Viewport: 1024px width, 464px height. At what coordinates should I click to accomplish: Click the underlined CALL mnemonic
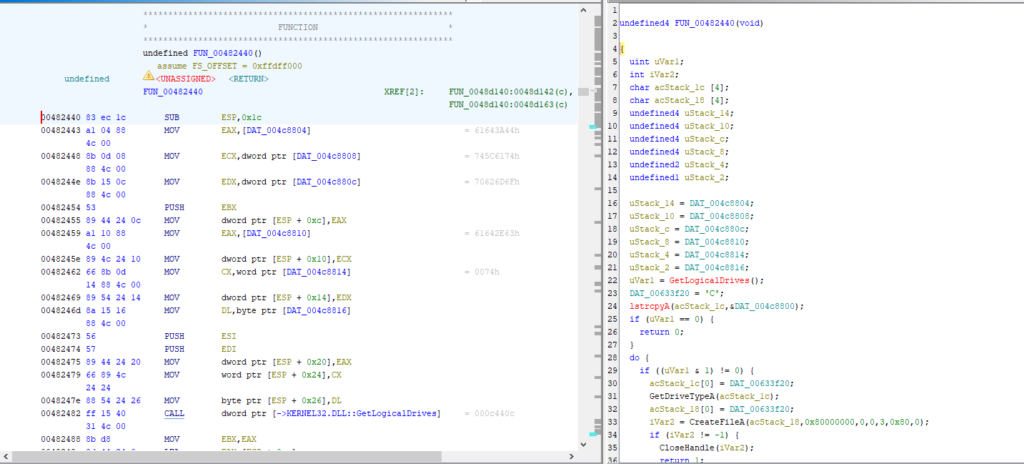pos(174,413)
